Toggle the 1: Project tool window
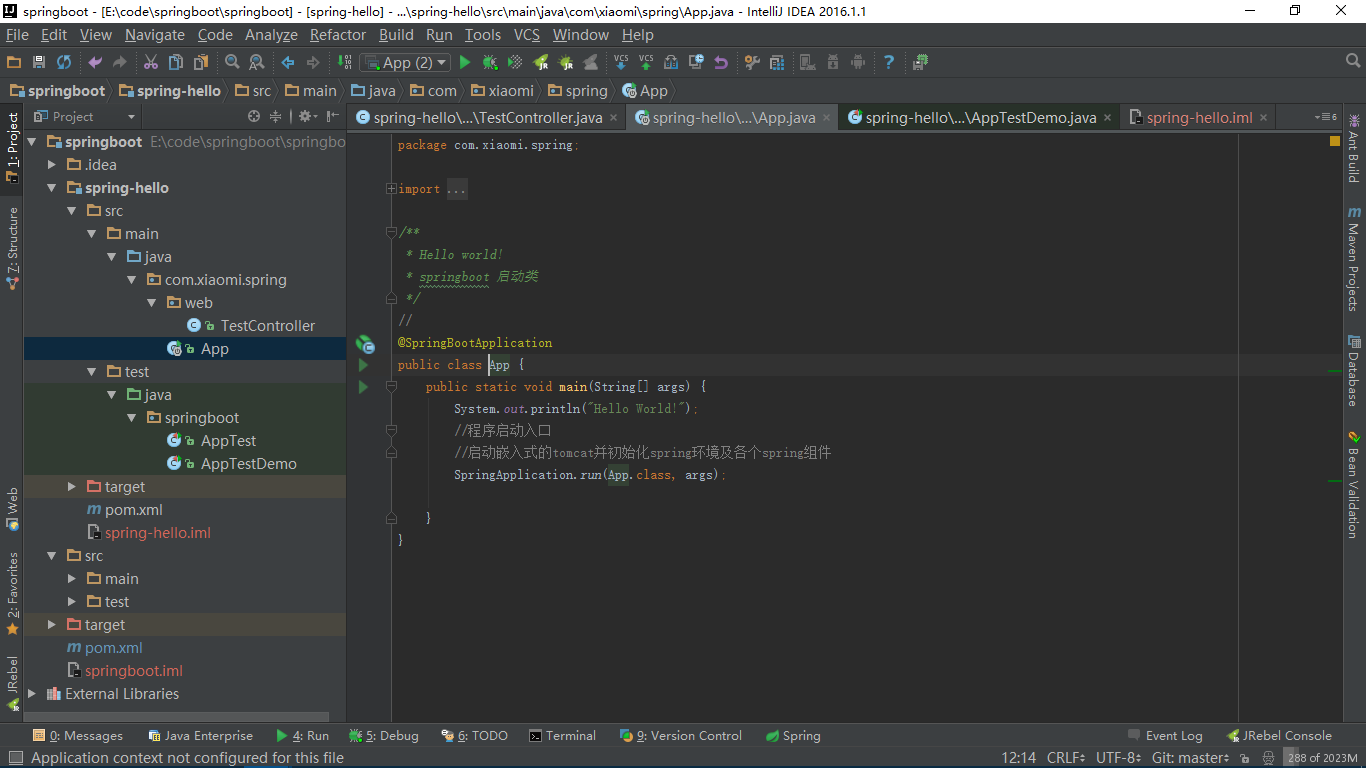 coord(12,148)
